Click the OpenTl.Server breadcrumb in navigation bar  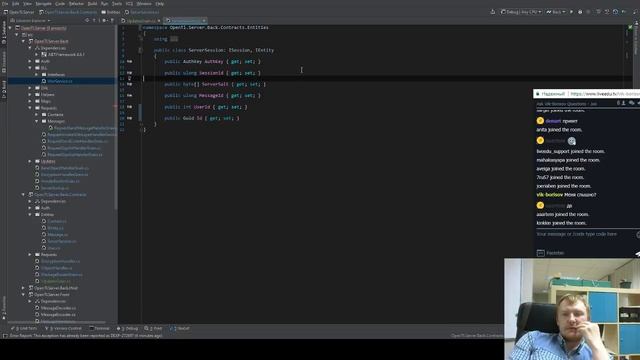point(19,12)
